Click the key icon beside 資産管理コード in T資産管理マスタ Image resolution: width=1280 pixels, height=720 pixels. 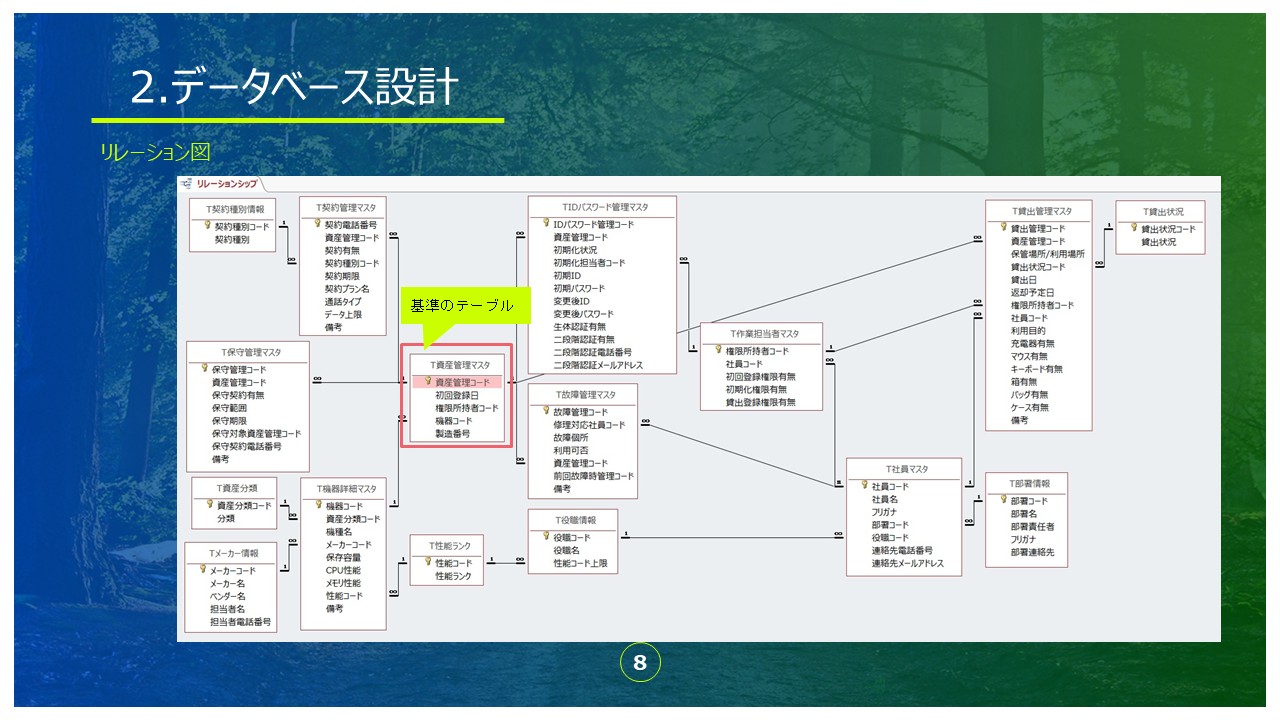(428, 381)
